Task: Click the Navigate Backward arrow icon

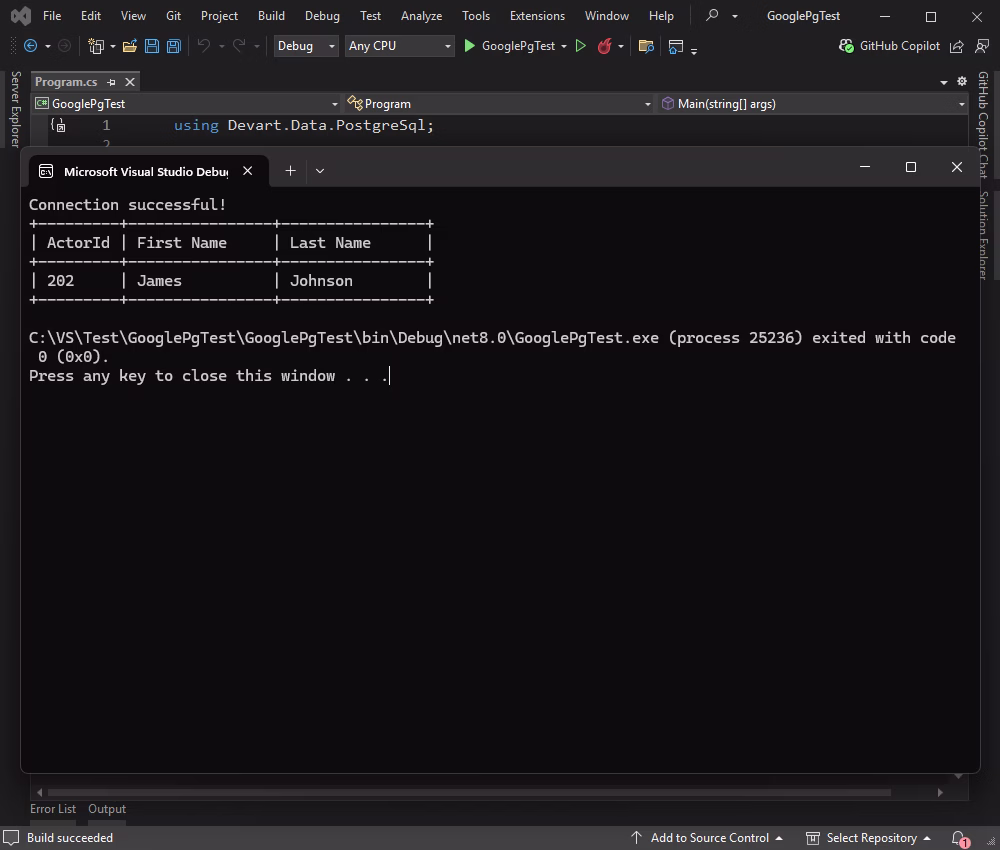Action: (30, 46)
